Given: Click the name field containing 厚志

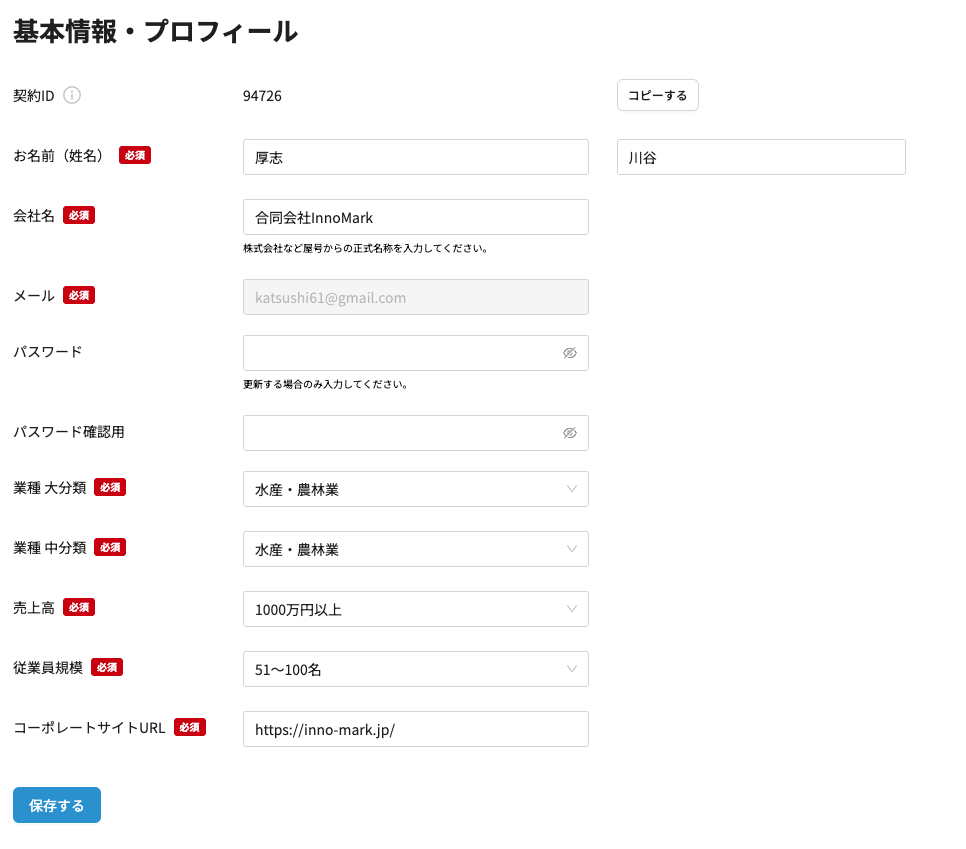Looking at the screenshot, I should (x=415, y=157).
